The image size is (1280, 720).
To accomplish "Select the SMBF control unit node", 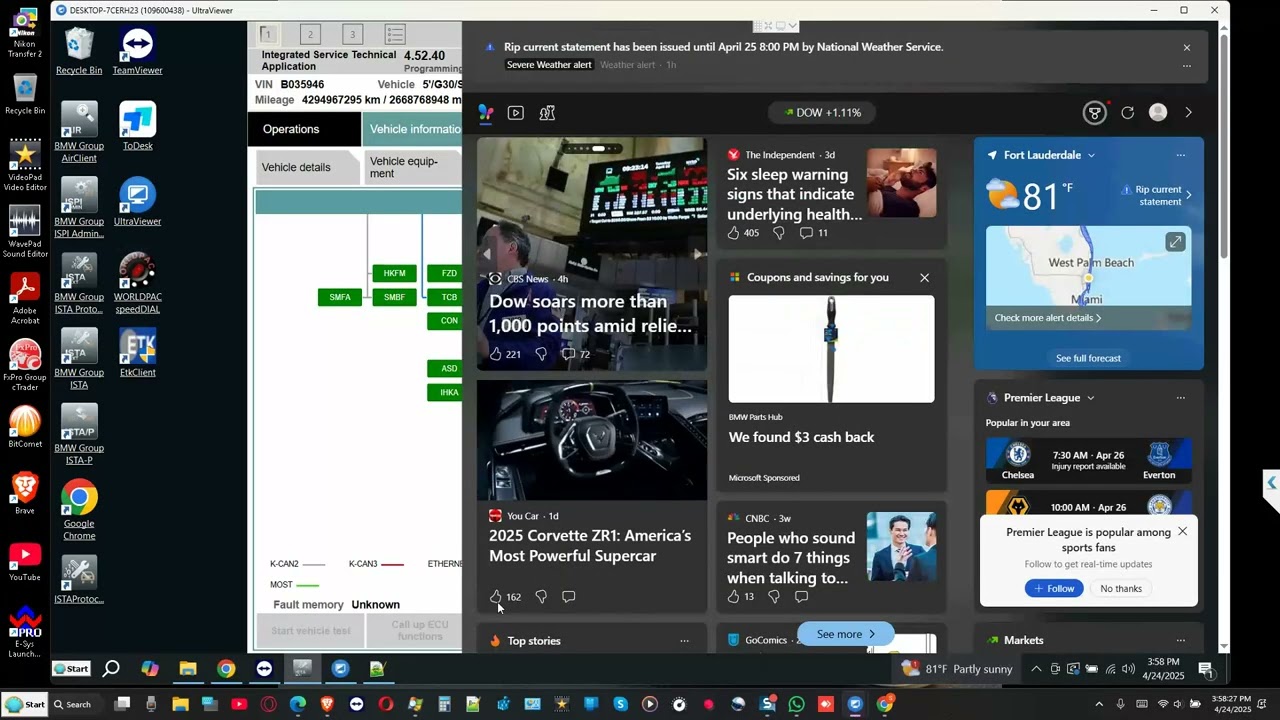I will pos(394,297).
